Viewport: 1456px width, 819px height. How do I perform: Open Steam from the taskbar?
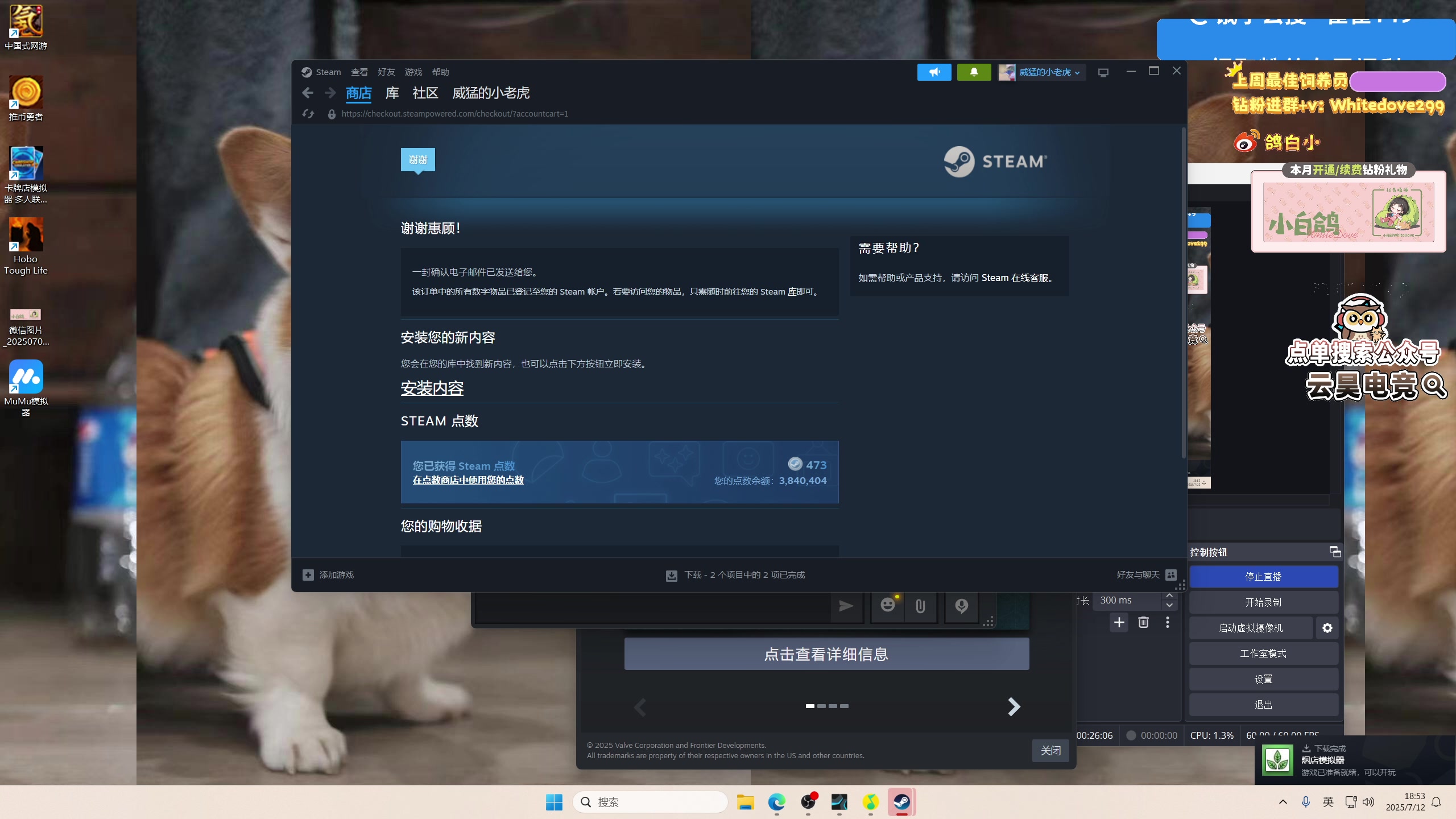click(901, 802)
